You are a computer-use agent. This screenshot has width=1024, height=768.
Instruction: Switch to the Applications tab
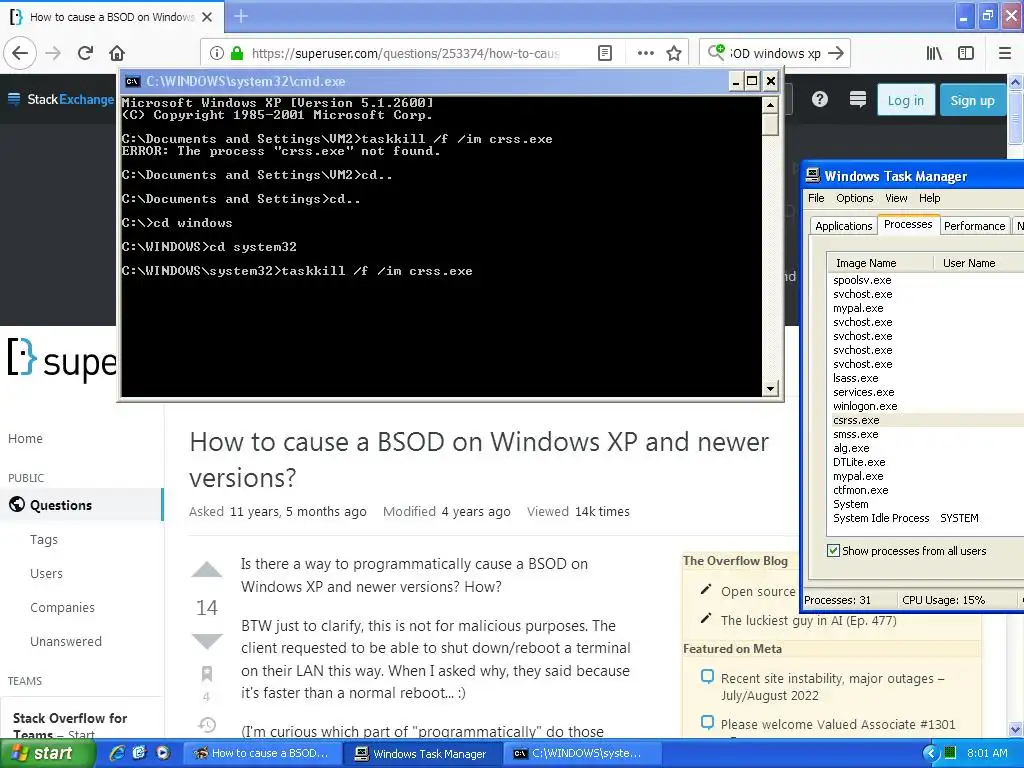843,226
